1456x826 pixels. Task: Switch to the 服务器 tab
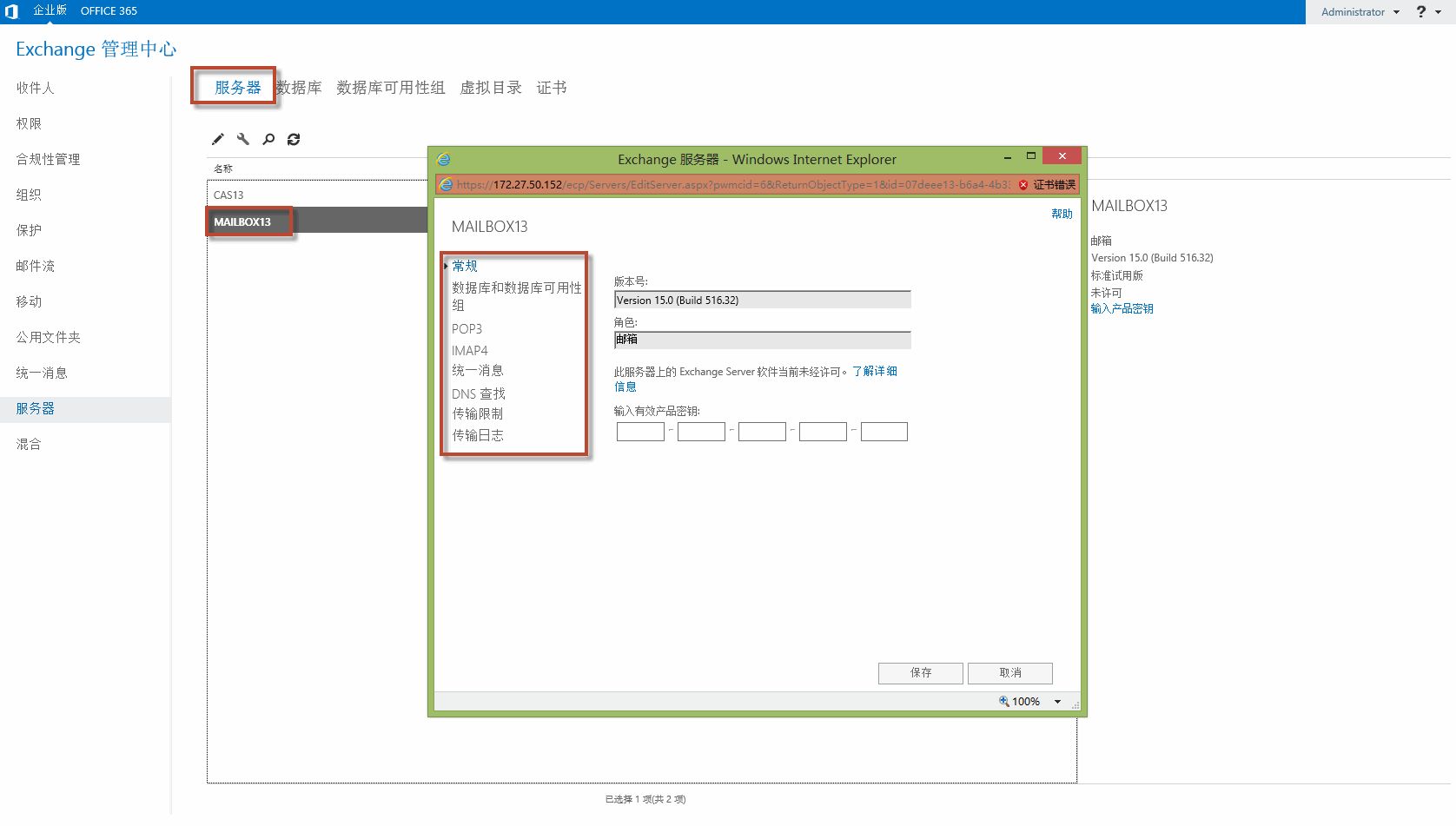[x=238, y=88]
